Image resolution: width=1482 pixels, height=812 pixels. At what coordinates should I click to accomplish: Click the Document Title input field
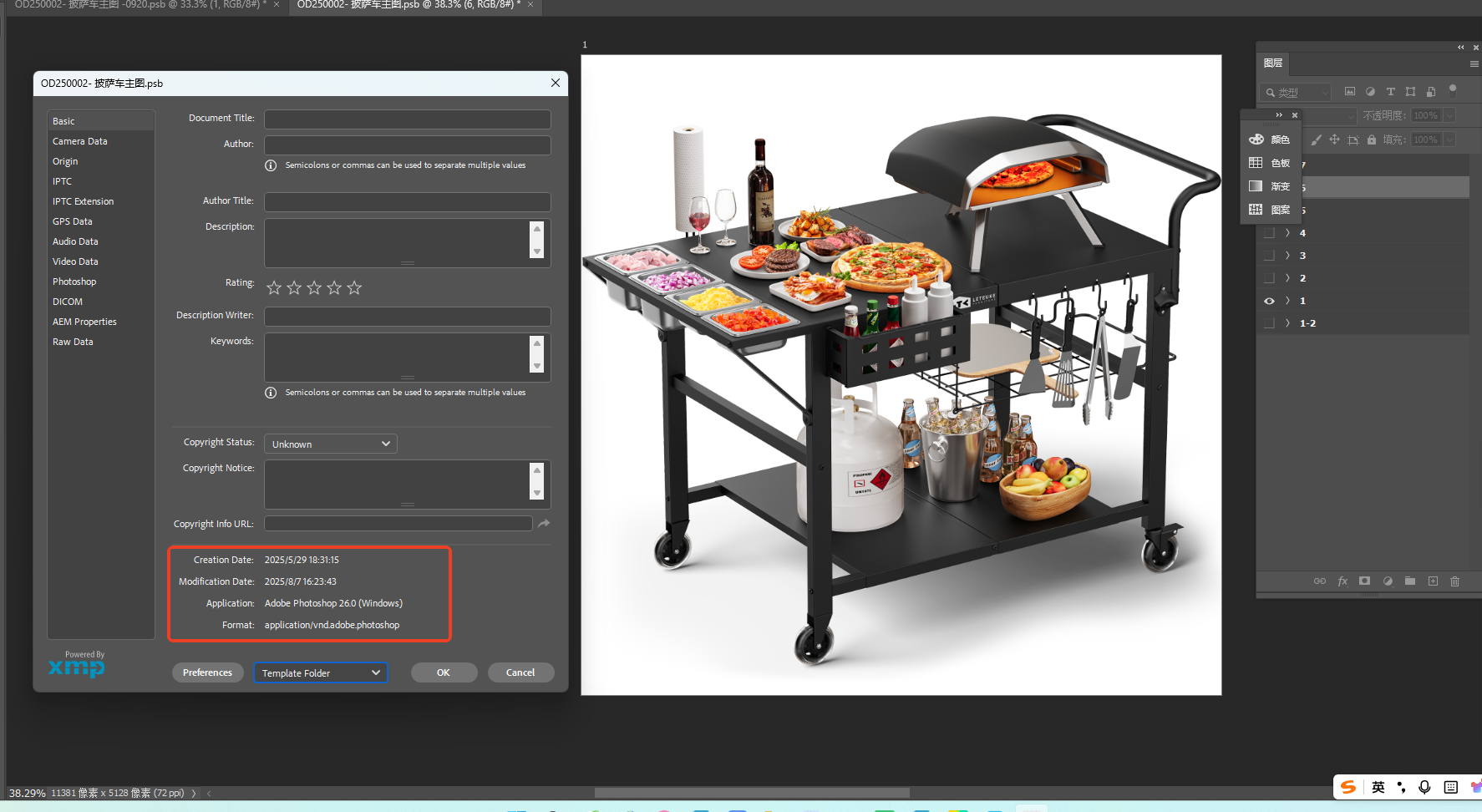[408, 119]
